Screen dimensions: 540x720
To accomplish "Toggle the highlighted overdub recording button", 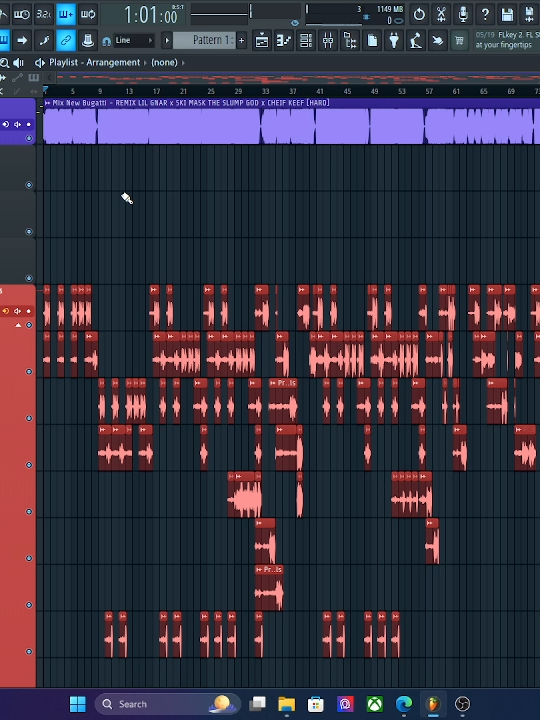I will 66,15.
